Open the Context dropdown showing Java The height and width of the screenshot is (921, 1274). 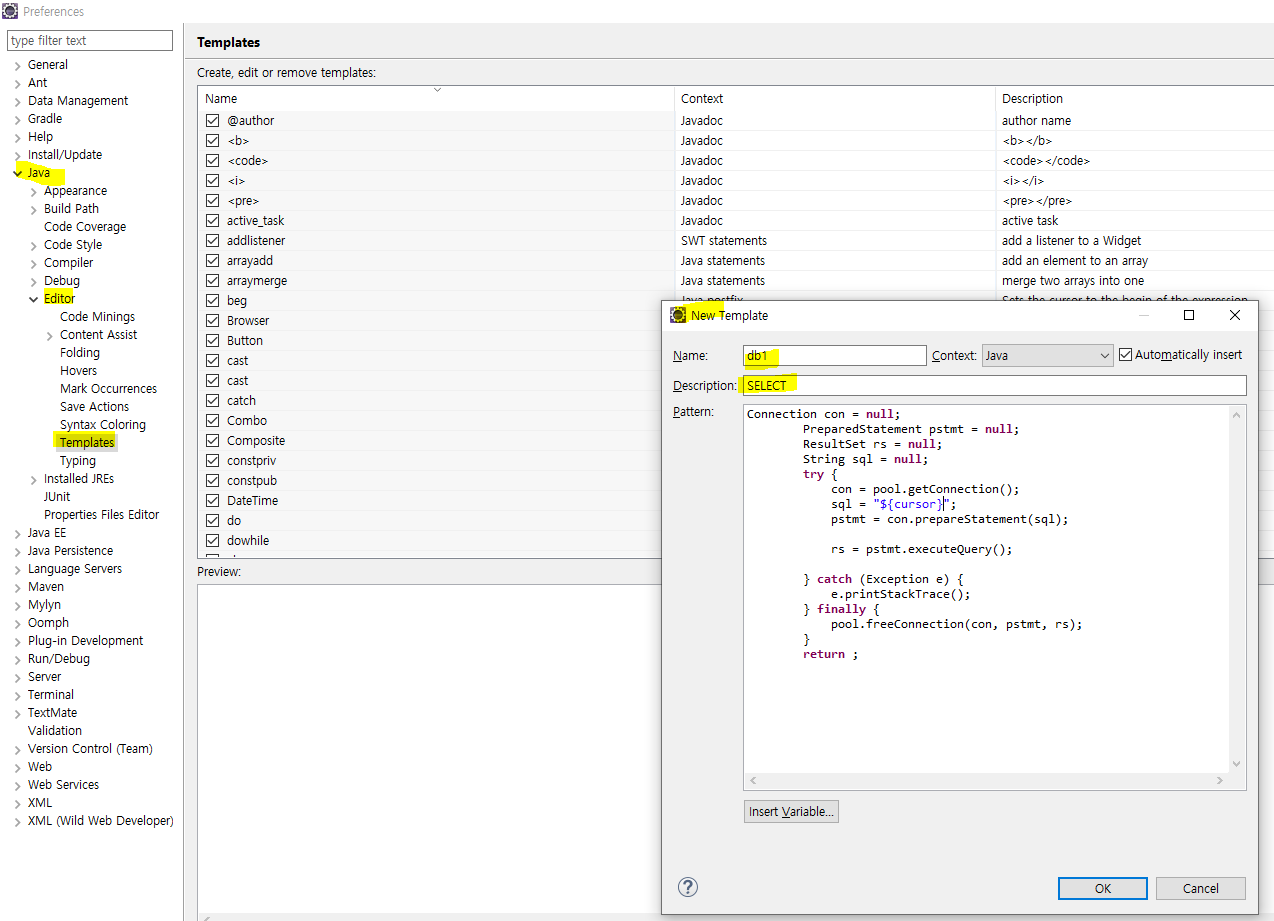[x=1047, y=355]
